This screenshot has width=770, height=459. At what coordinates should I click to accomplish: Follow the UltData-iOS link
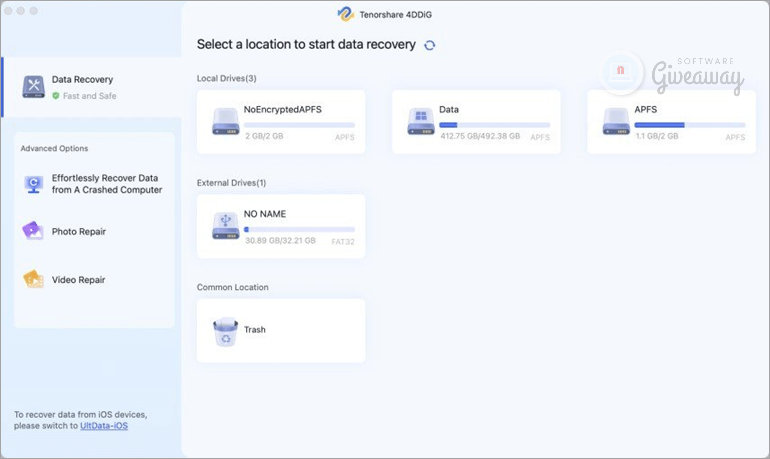point(104,426)
